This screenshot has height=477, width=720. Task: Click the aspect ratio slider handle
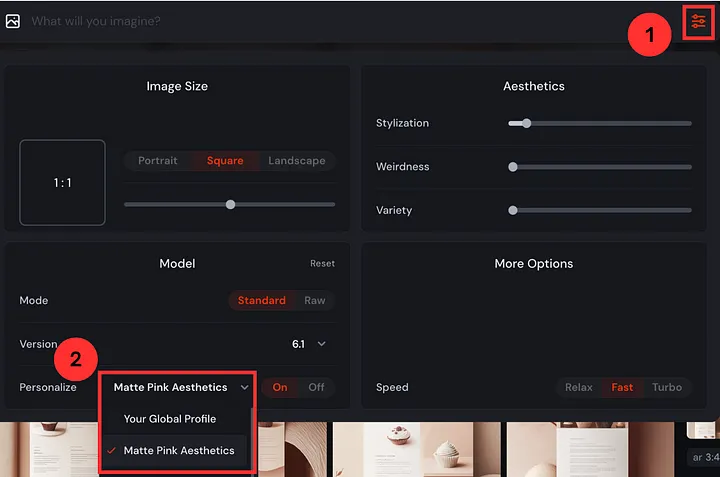[x=231, y=204]
